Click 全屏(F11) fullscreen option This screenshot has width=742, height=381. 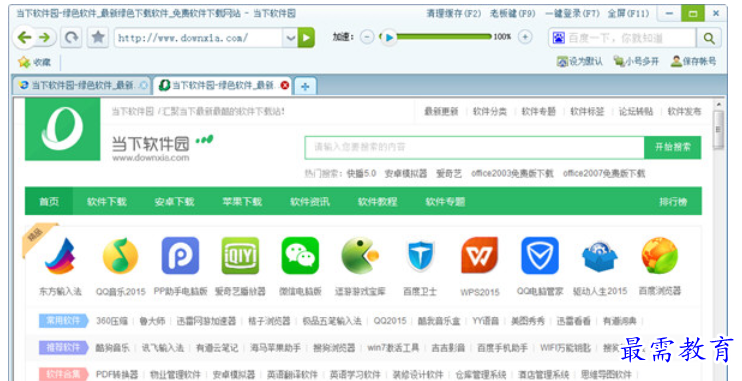pyautogui.click(x=628, y=14)
